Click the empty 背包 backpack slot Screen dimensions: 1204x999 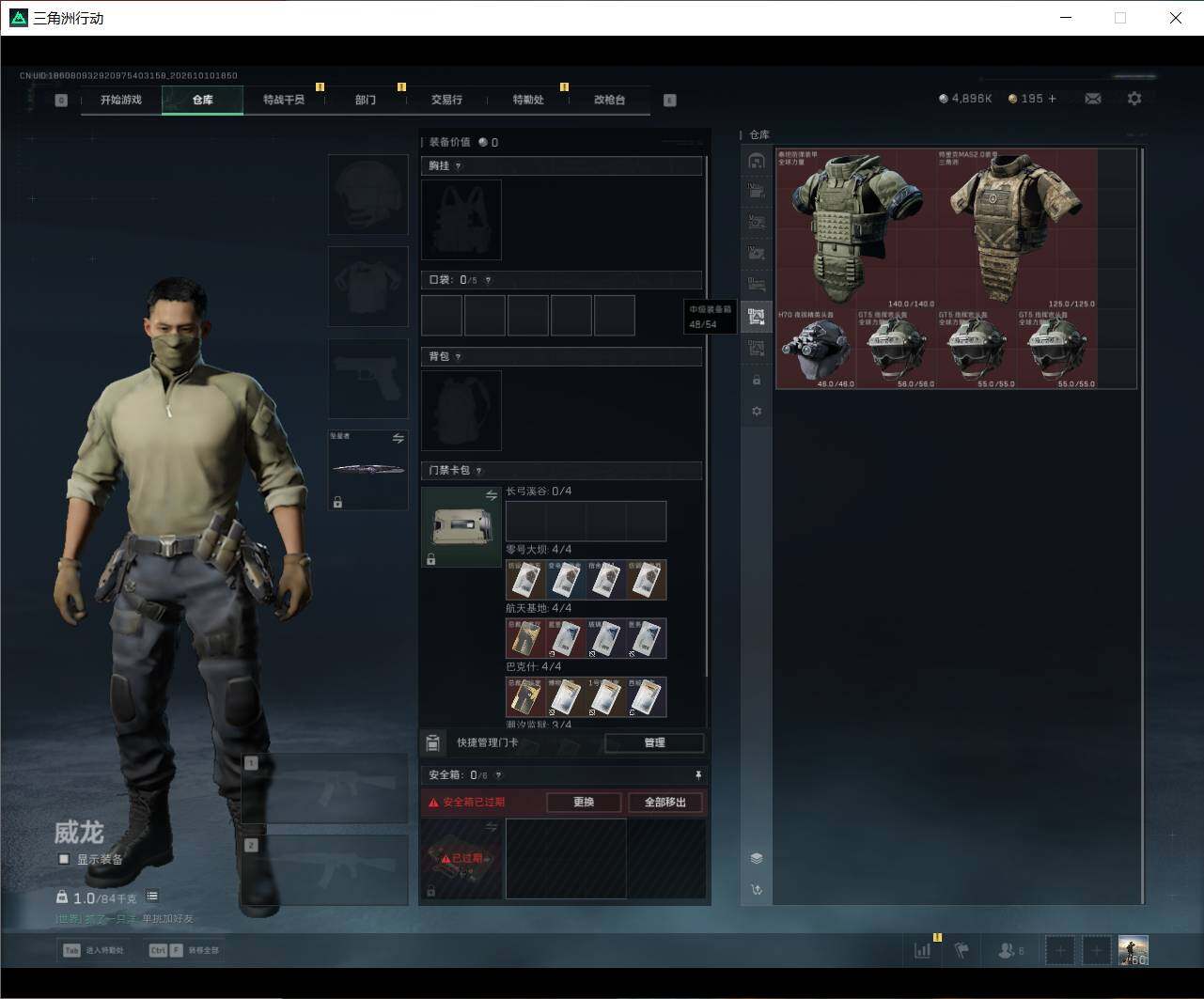pyautogui.click(x=461, y=411)
